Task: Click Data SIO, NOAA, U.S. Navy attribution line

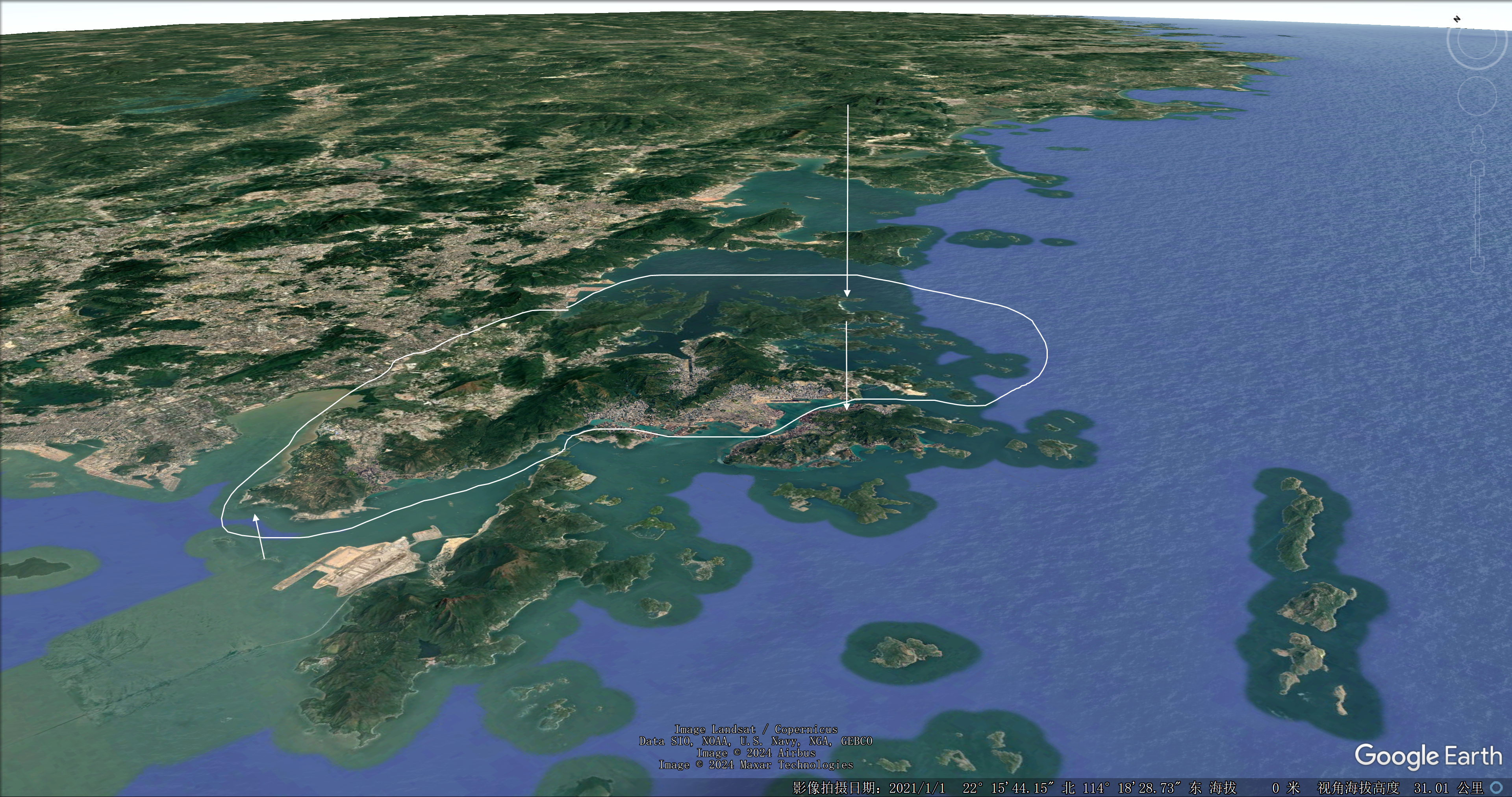Action: point(756,741)
